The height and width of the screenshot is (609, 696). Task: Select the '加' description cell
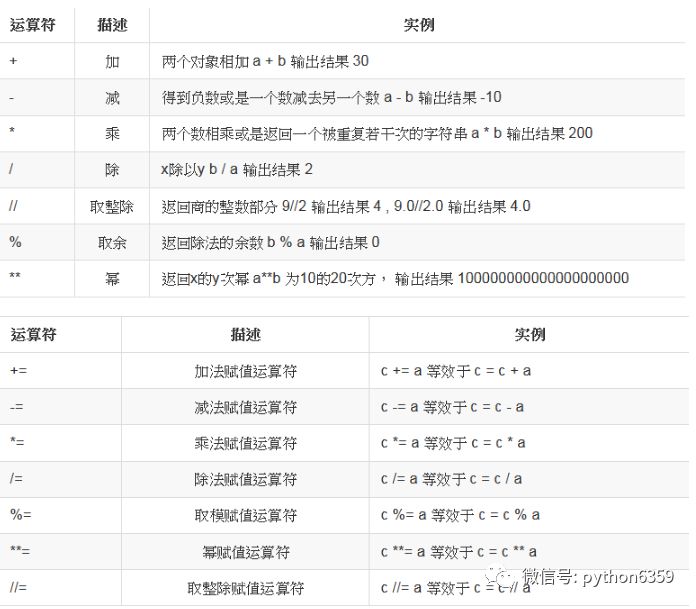pyautogui.click(x=112, y=61)
